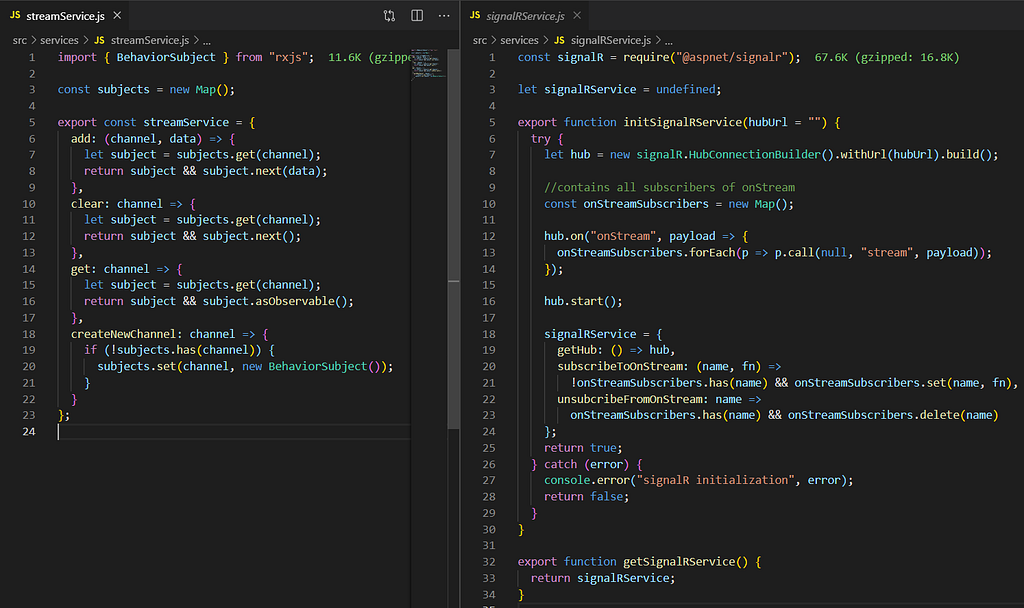1024x608 pixels.
Task: Click asObservable() call on line 16
Action: [301, 301]
